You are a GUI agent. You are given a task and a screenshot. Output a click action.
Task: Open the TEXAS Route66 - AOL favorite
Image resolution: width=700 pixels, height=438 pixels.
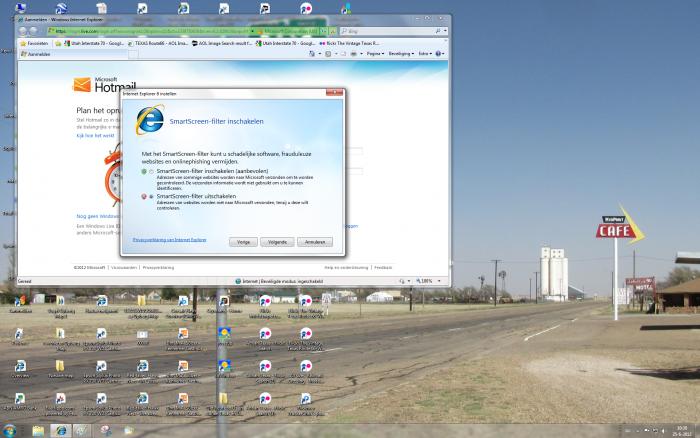[158, 43]
